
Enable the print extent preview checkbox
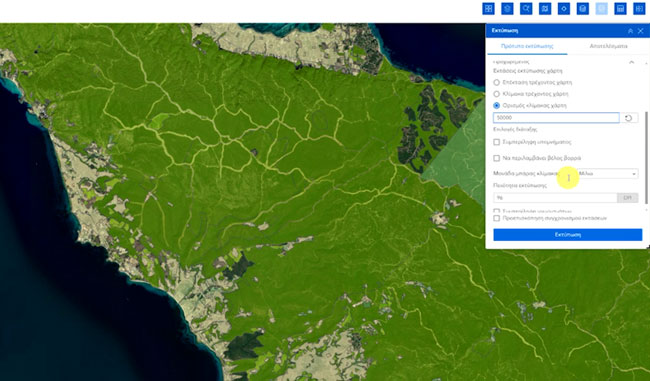[496, 218]
